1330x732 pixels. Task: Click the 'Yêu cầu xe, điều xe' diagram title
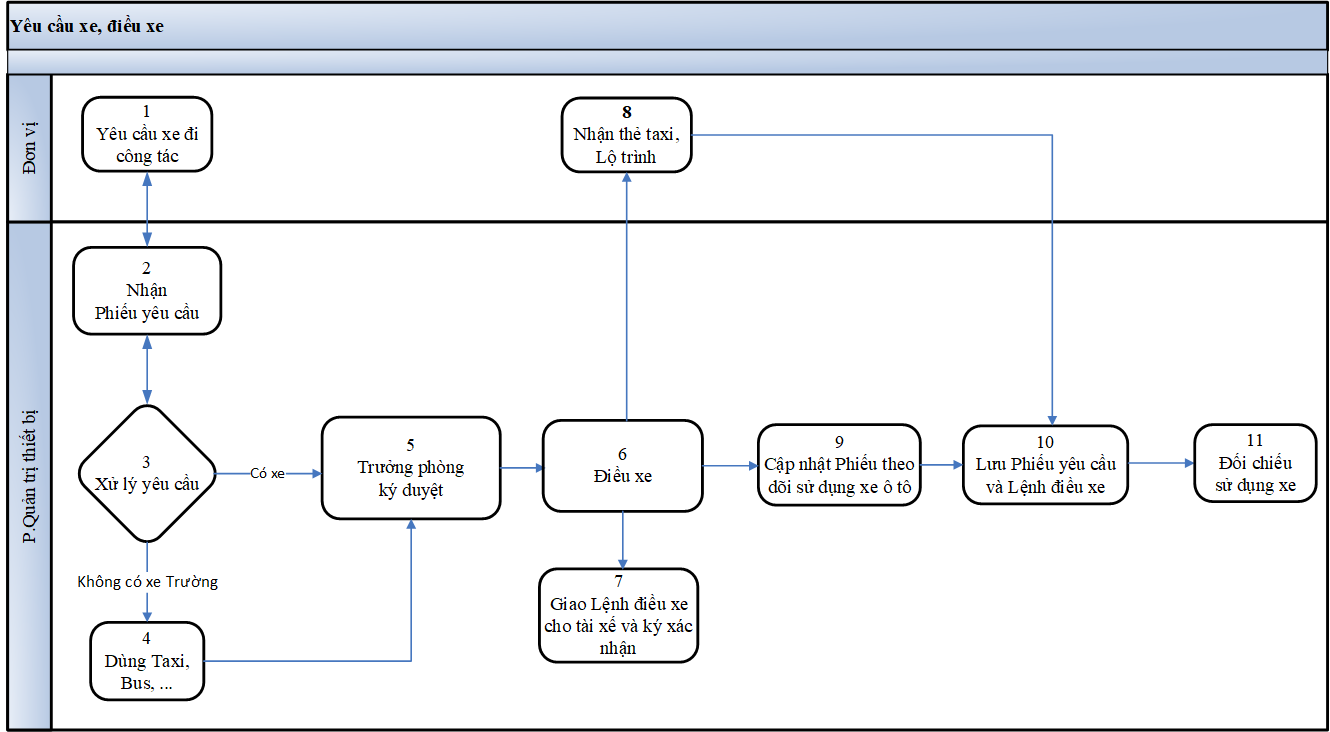coord(86,27)
